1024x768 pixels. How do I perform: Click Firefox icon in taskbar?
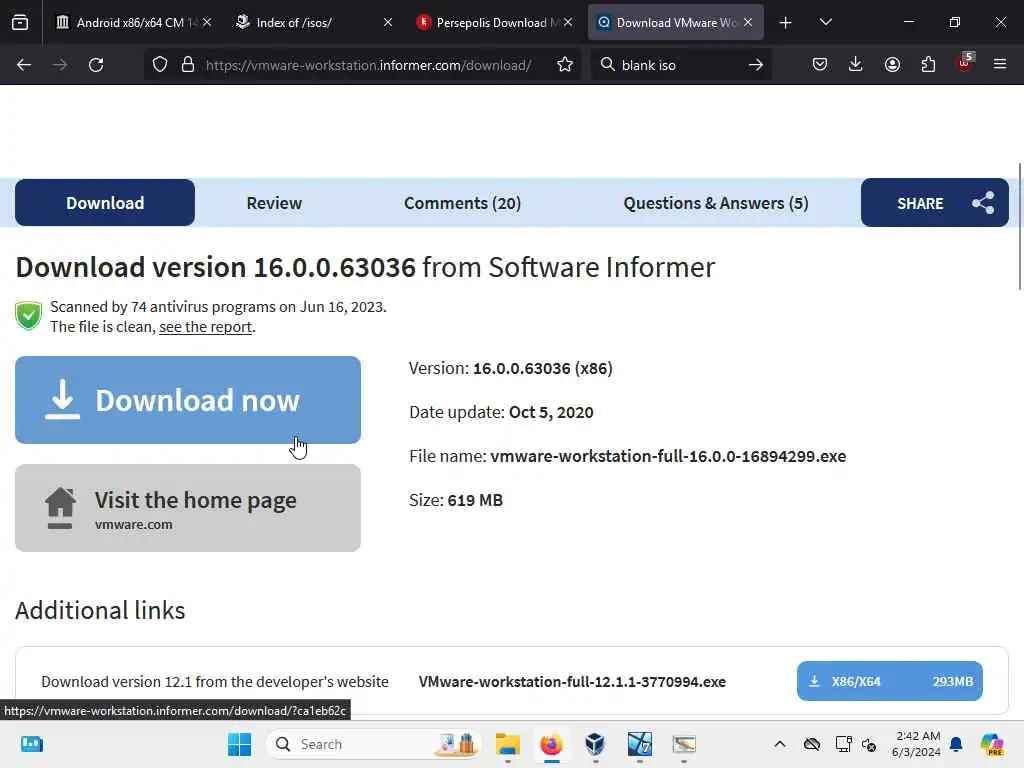click(551, 744)
